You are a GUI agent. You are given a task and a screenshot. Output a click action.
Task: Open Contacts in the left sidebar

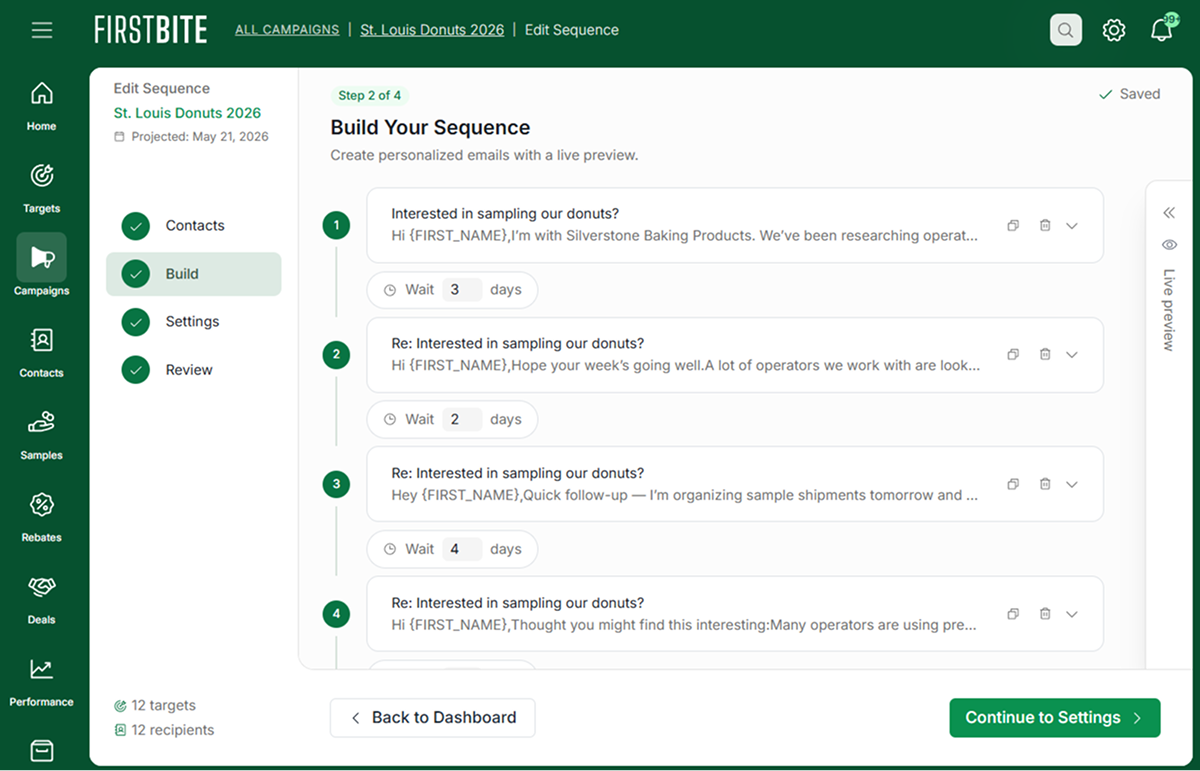42,352
